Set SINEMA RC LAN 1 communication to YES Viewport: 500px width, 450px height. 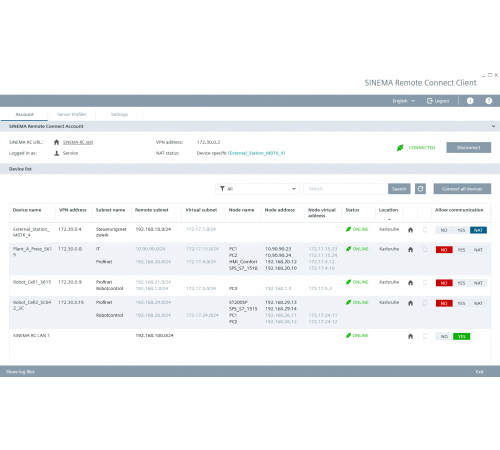(462, 336)
